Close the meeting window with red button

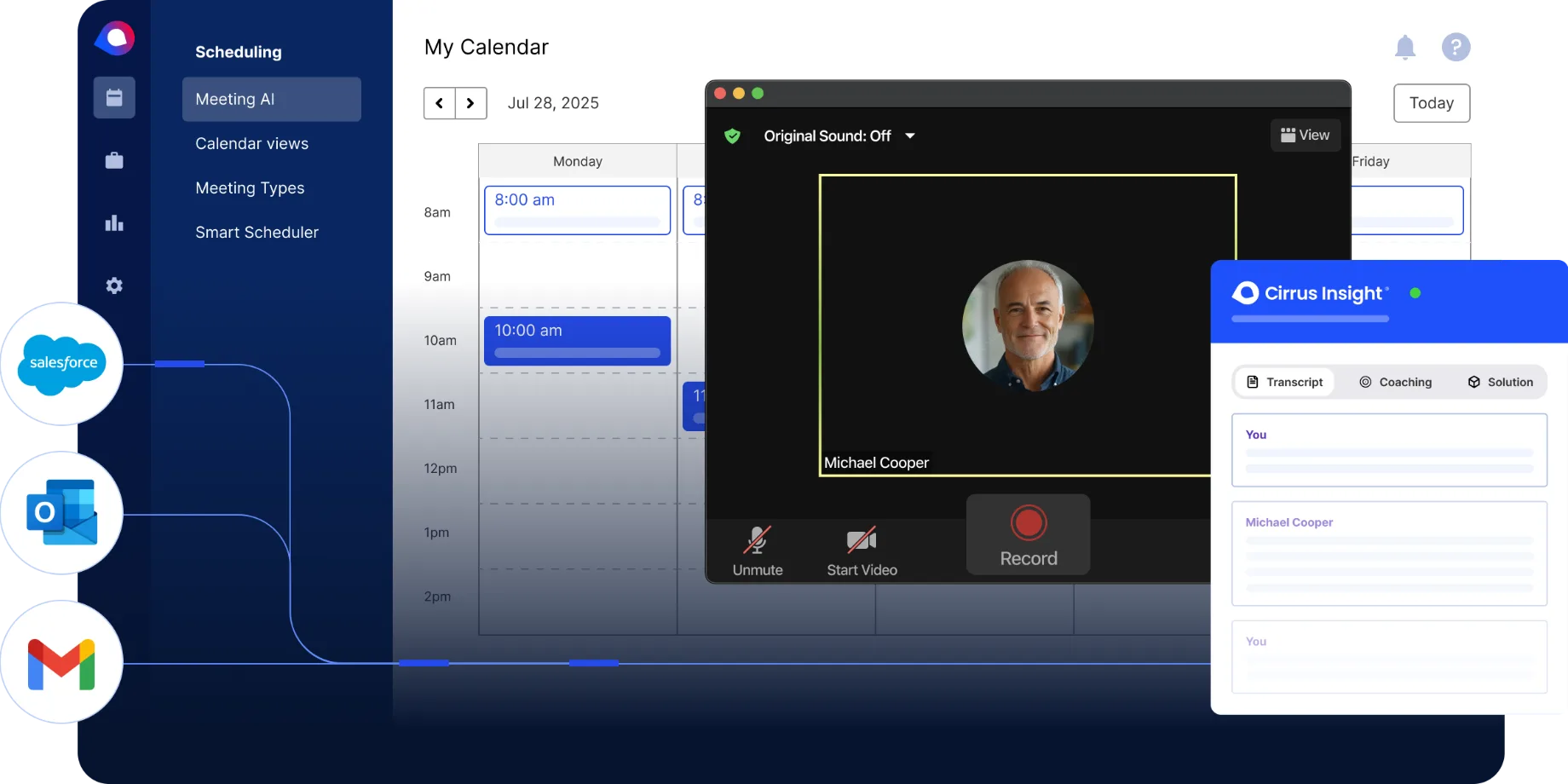tap(720, 93)
